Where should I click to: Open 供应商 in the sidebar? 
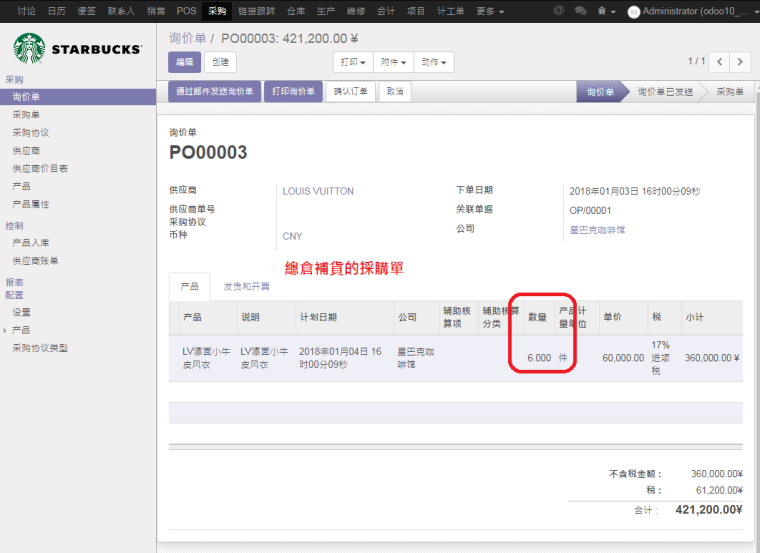click(26, 151)
